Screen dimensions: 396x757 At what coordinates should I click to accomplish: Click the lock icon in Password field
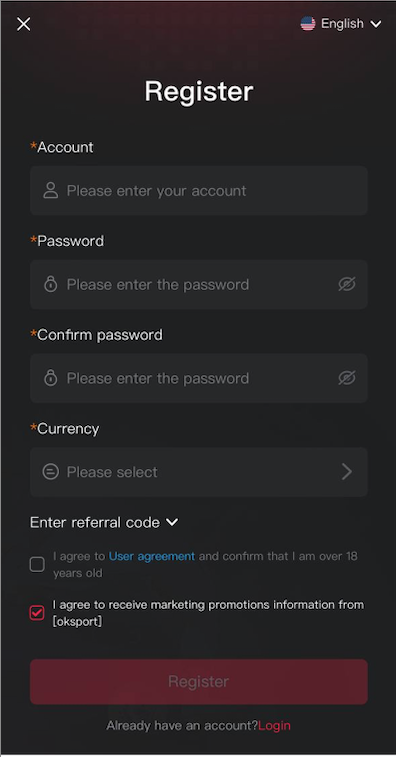(50, 284)
